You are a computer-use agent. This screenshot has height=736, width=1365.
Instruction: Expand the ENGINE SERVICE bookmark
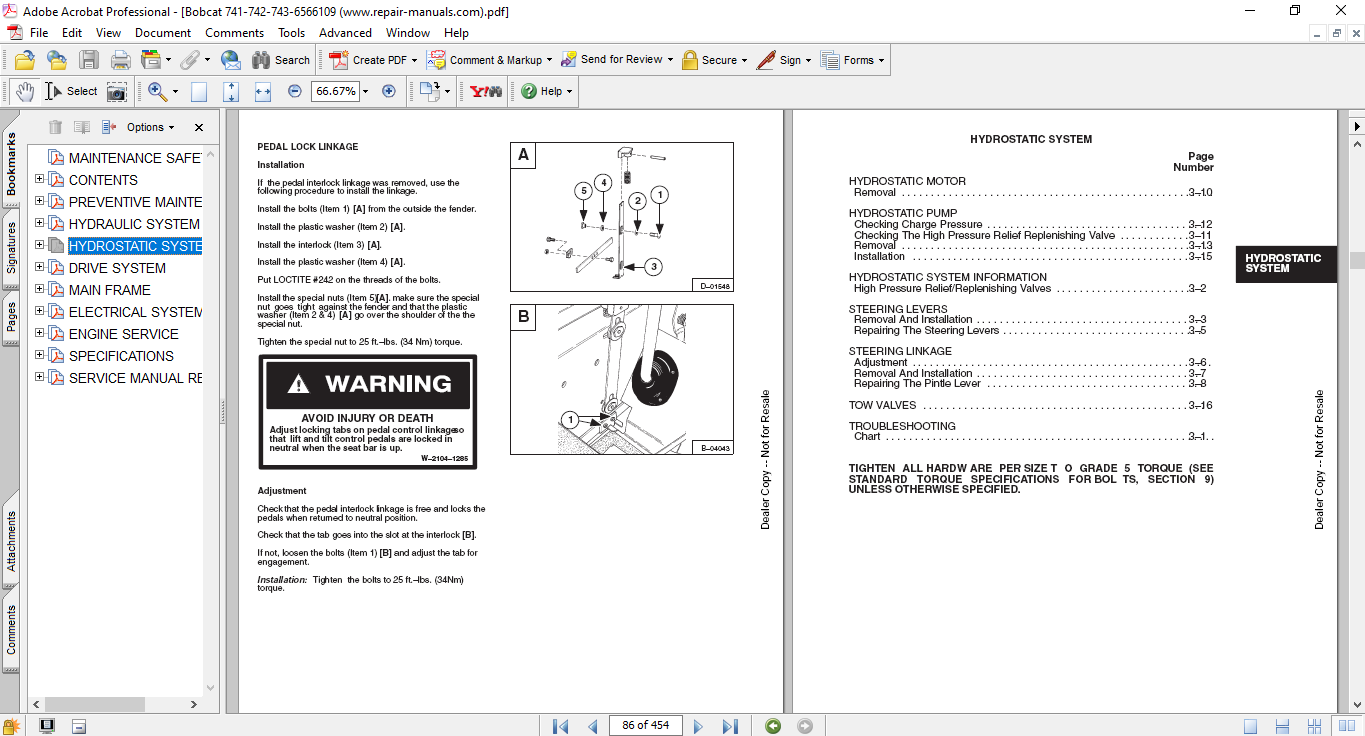click(40, 334)
